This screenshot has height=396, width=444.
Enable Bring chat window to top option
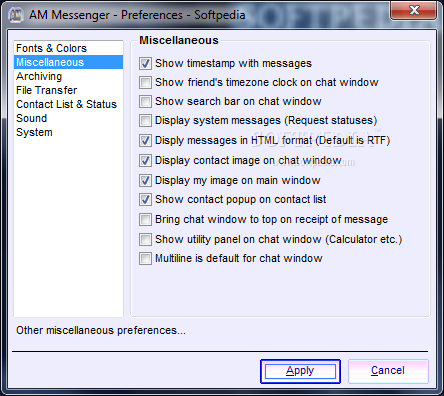pos(145,219)
